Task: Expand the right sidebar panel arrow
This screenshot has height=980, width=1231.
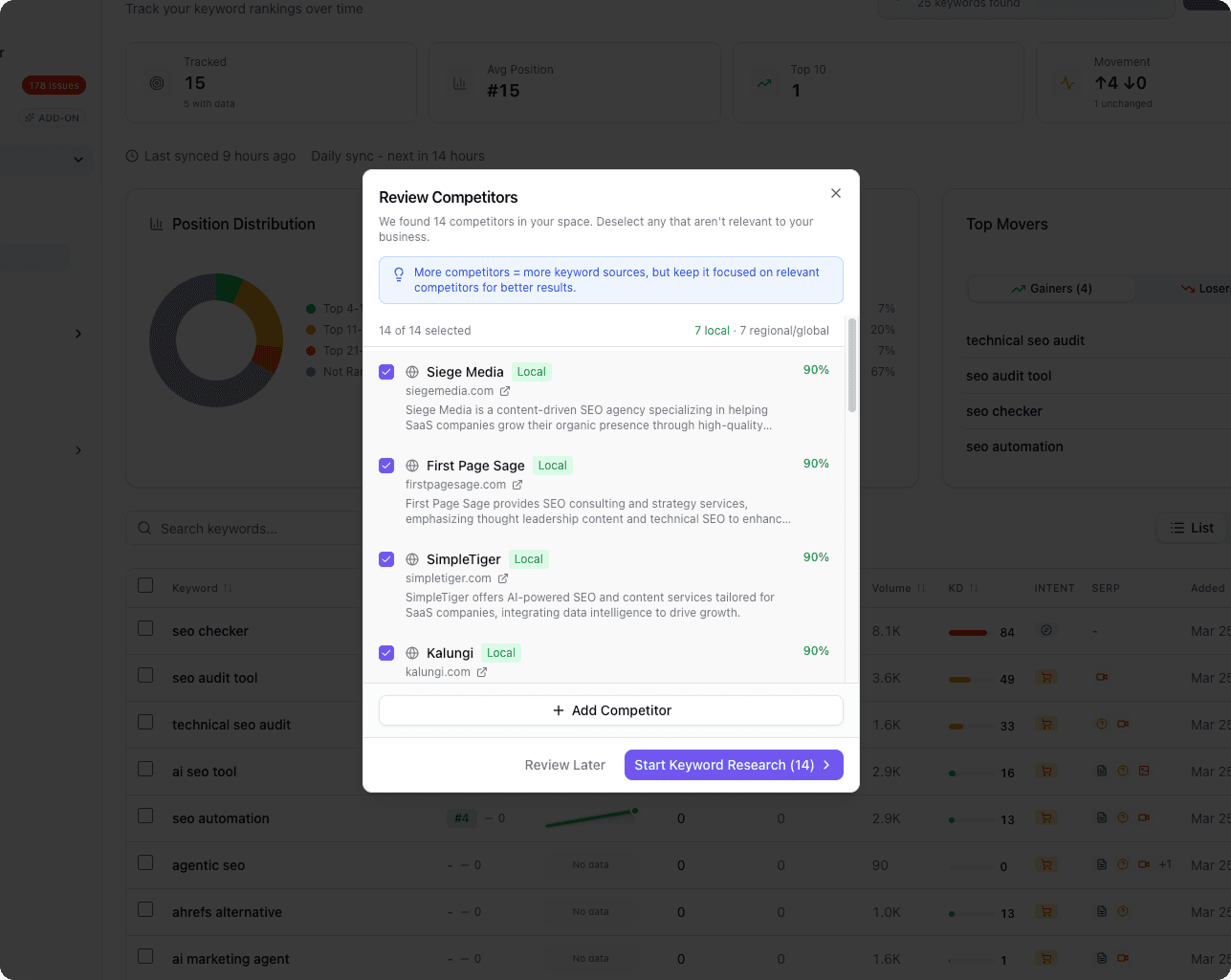Action: [x=78, y=334]
